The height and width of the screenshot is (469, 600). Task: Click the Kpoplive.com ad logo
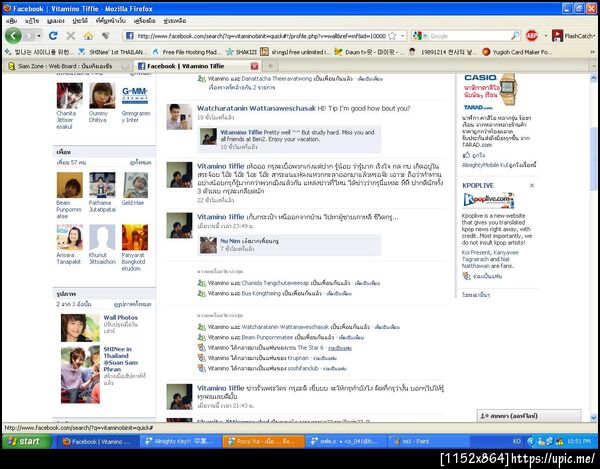[x=488, y=200]
